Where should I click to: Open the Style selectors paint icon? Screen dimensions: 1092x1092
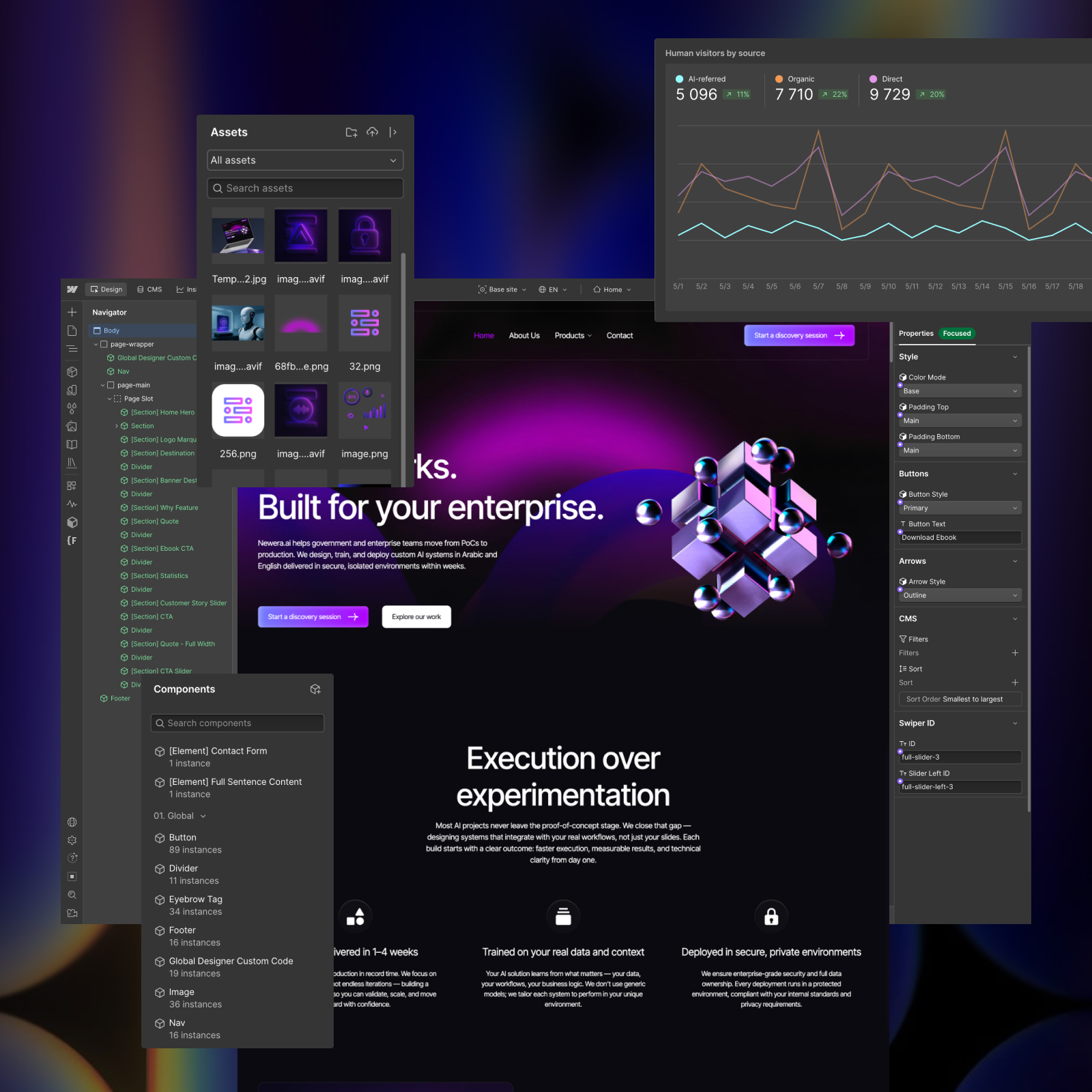pyautogui.click(x=72, y=390)
